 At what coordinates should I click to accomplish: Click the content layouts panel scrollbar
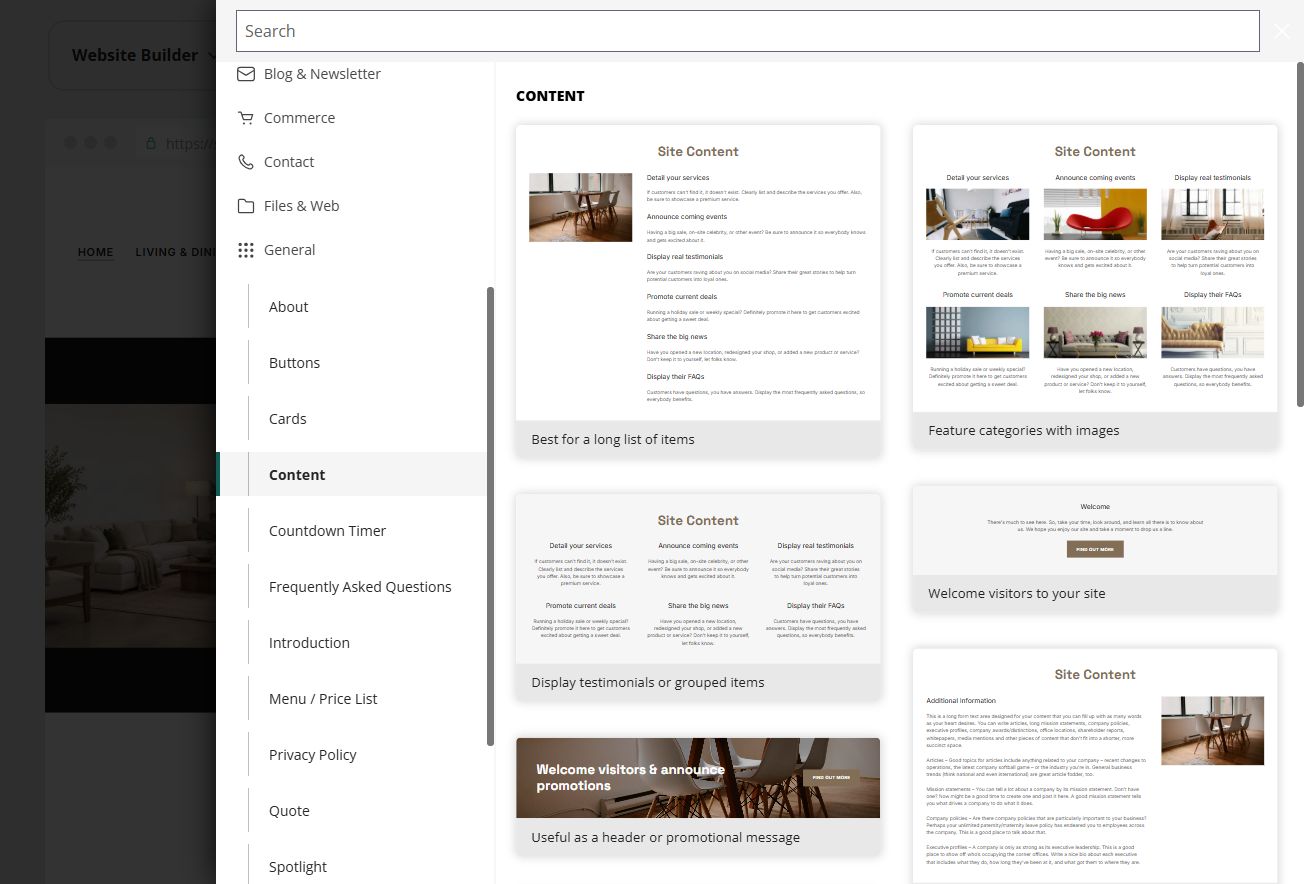(1300, 236)
